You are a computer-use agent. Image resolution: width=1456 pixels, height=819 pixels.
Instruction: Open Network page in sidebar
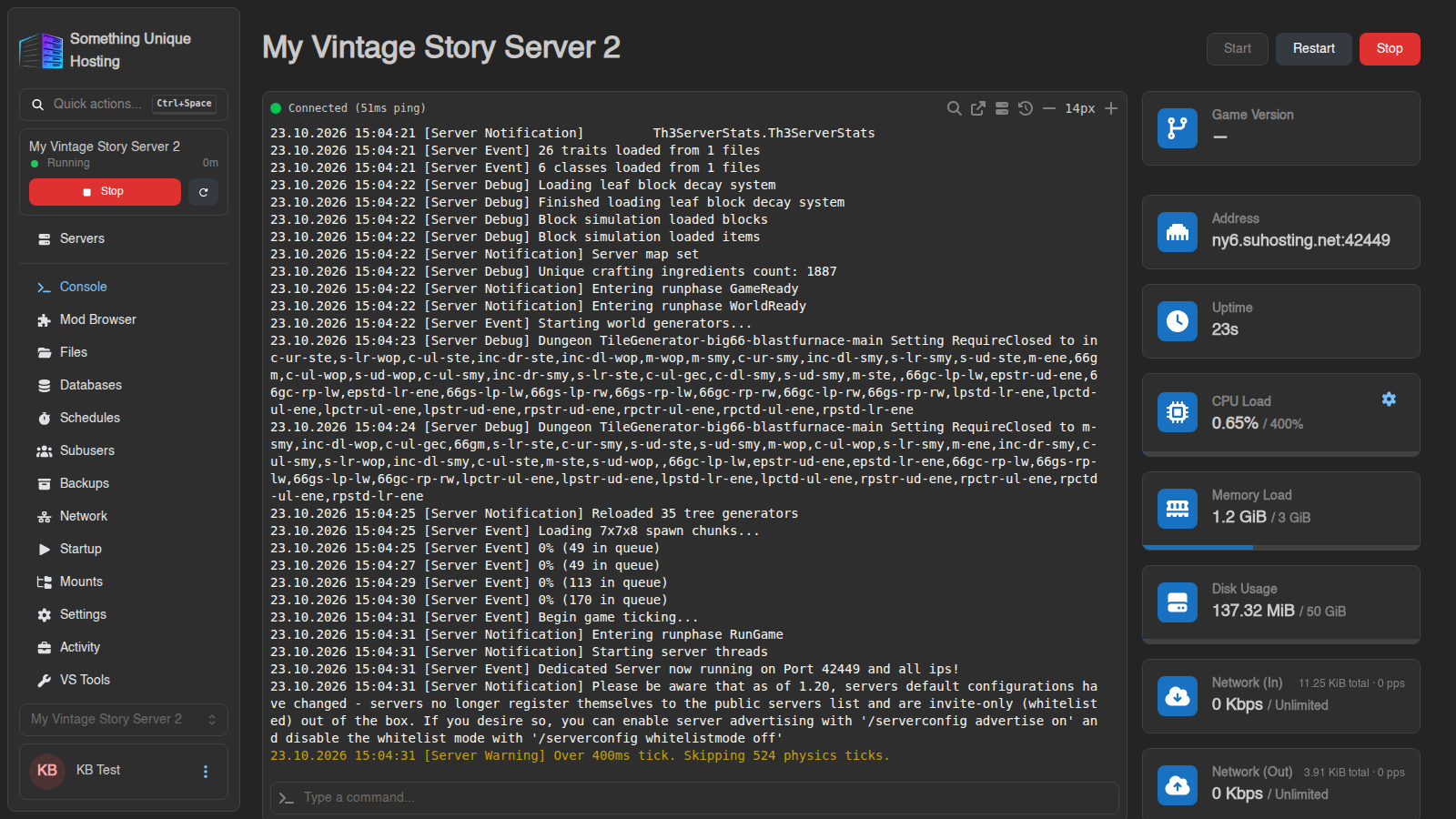tap(124, 516)
